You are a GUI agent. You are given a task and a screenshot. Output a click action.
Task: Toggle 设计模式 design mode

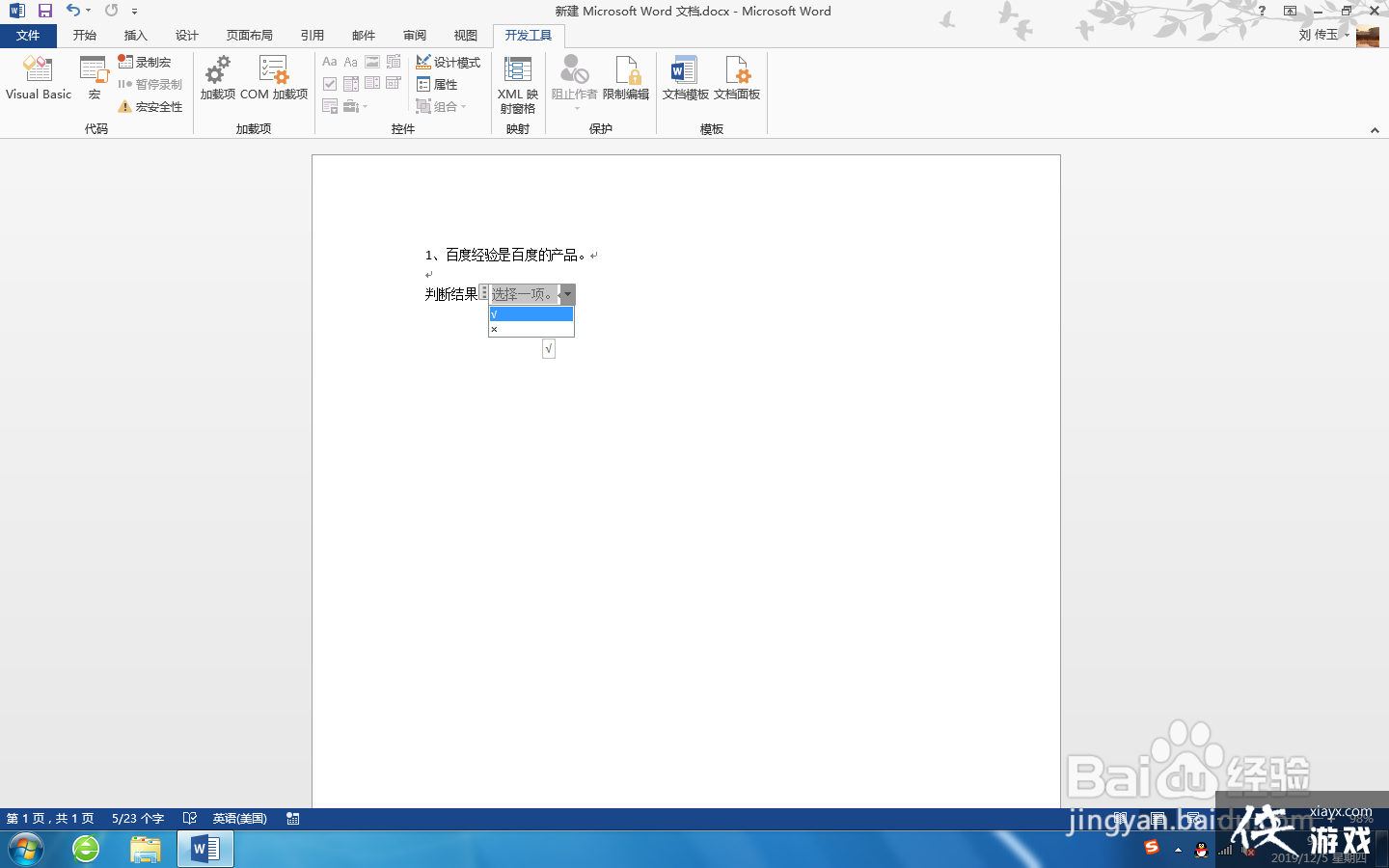coord(449,62)
